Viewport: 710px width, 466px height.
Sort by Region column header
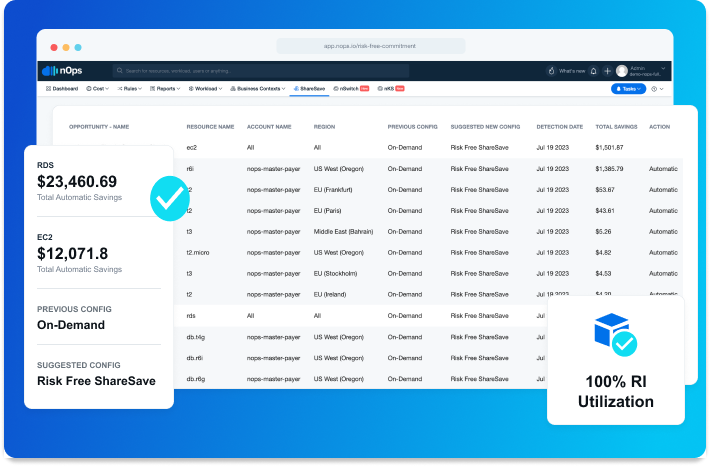(x=324, y=127)
